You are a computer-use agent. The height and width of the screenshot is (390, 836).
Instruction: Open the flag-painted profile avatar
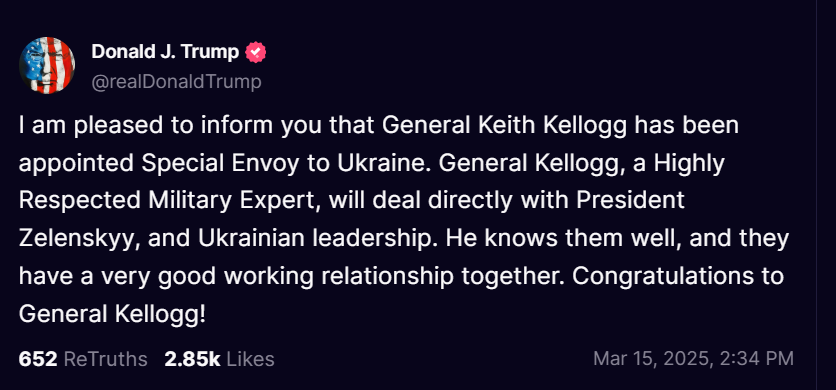47,66
